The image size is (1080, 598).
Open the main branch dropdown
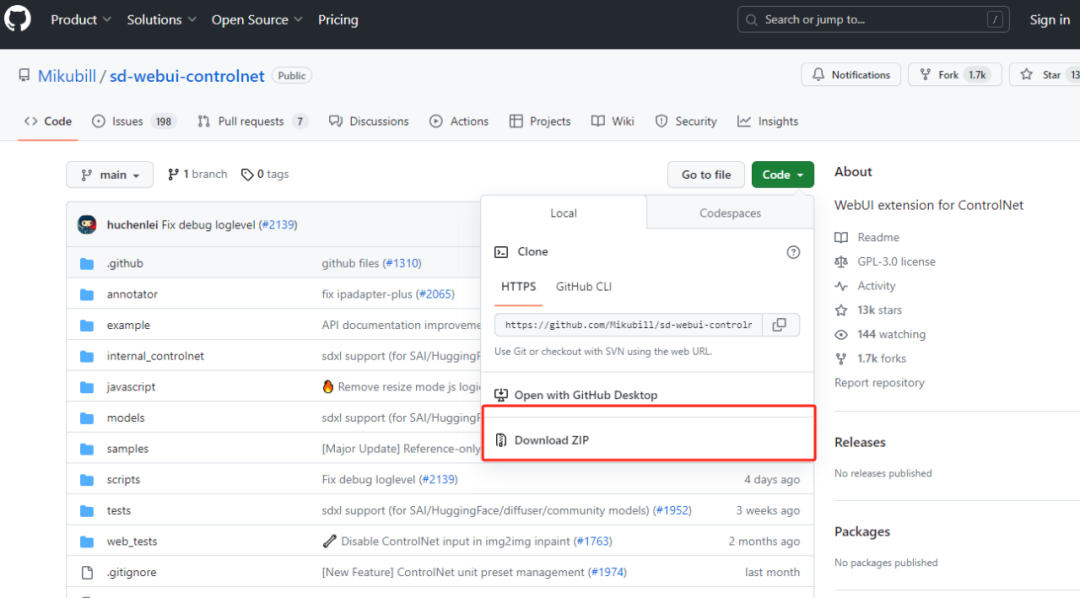[x=110, y=175]
